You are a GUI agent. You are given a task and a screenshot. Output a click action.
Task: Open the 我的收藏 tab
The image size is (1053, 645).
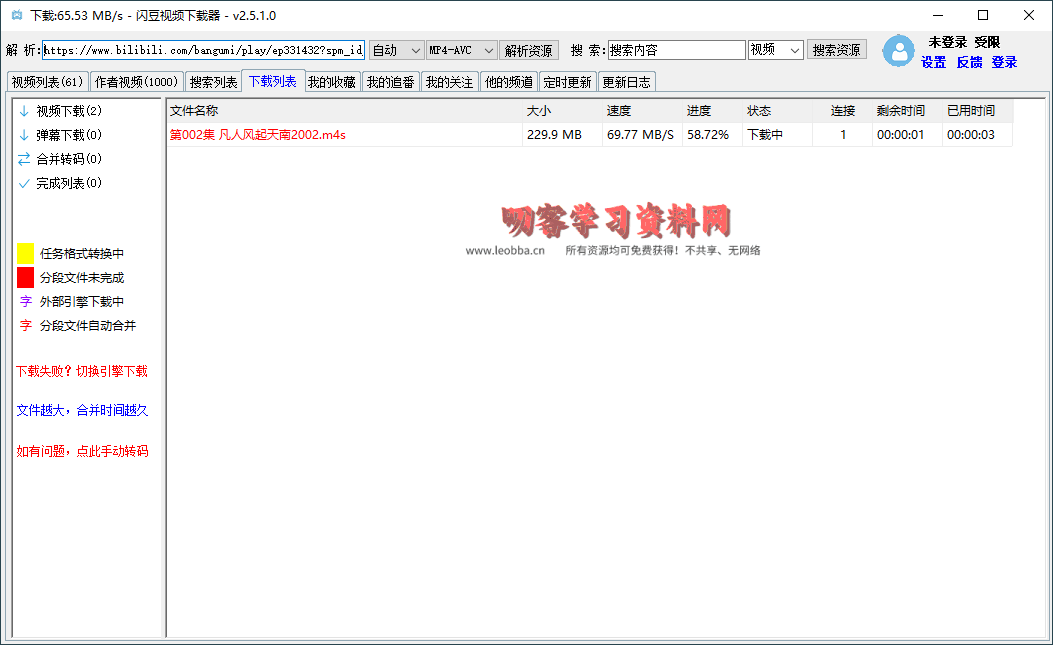click(x=332, y=82)
